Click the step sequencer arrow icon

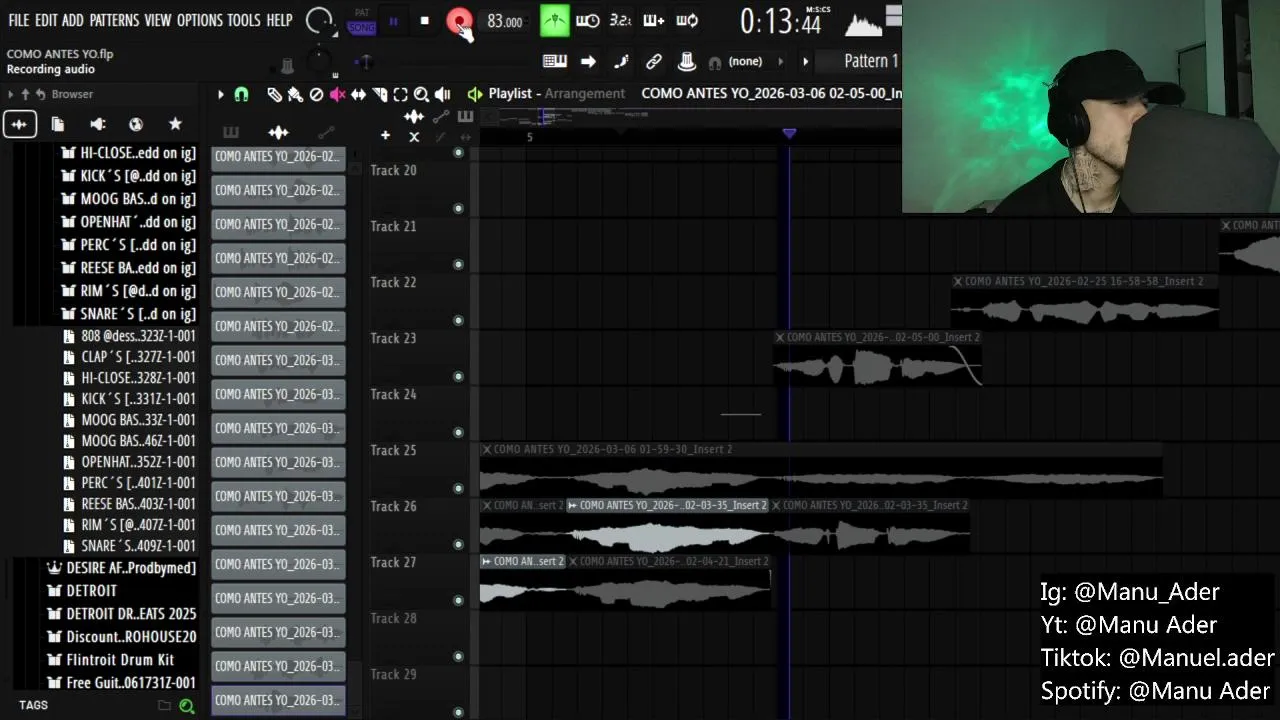[x=588, y=62]
